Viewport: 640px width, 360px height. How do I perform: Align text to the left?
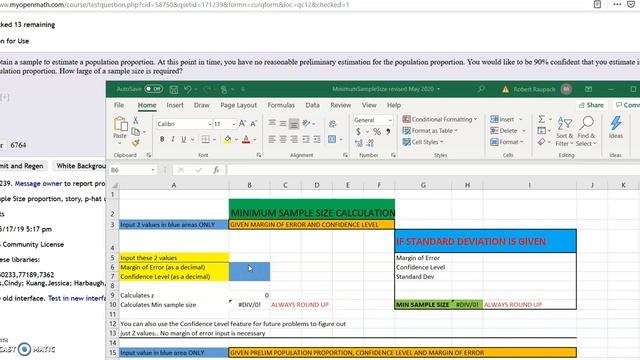point(272,140)
